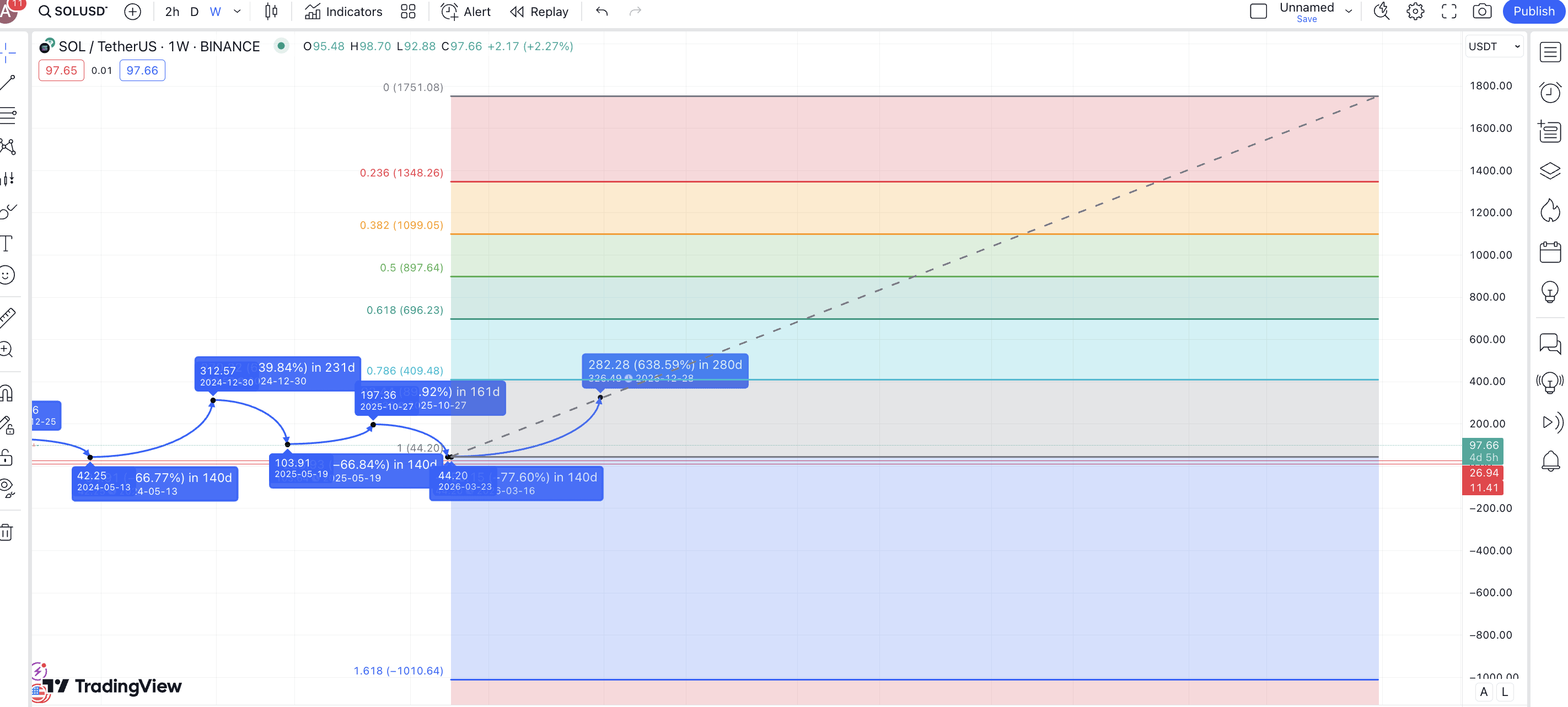Start bar Replay mode

pyautogui.click(x=539, y=12)
